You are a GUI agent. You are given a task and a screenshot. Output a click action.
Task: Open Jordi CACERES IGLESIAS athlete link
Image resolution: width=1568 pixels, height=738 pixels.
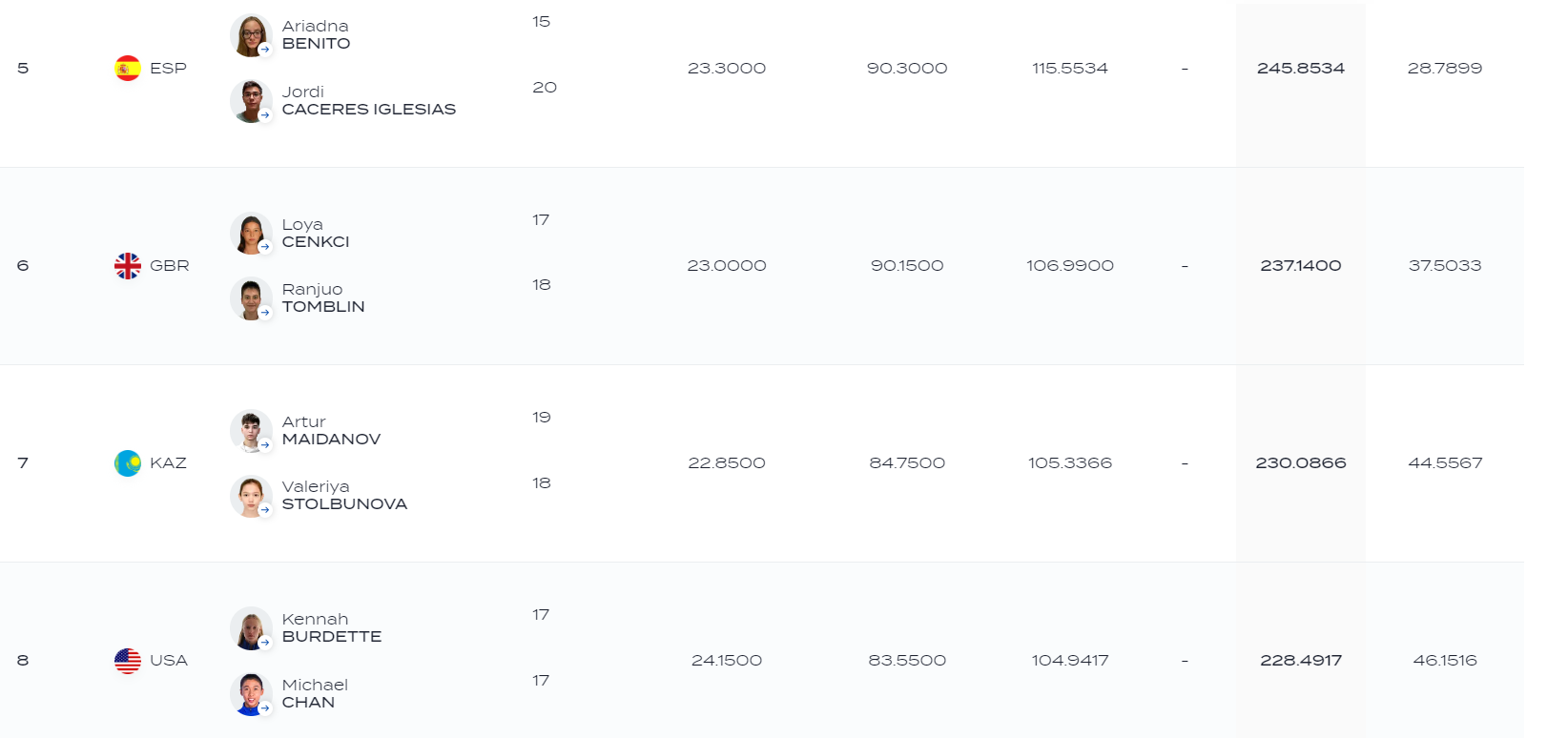pyautogui.click(x=369, y=101)
